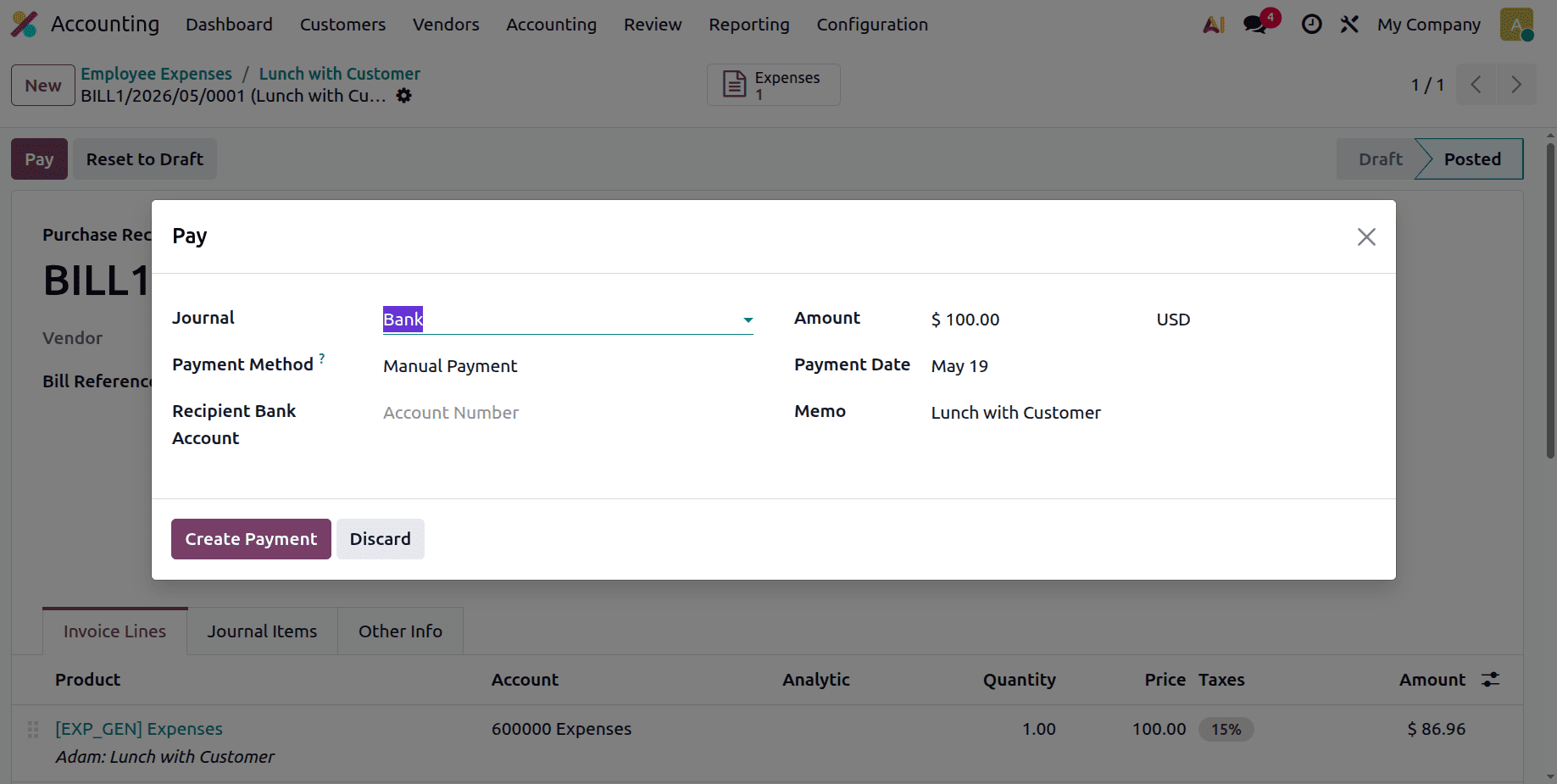Click the gear actions icon beside bill name
Image resolution: width=1557 pixels, height=784 pixels.
pos(404,96)
